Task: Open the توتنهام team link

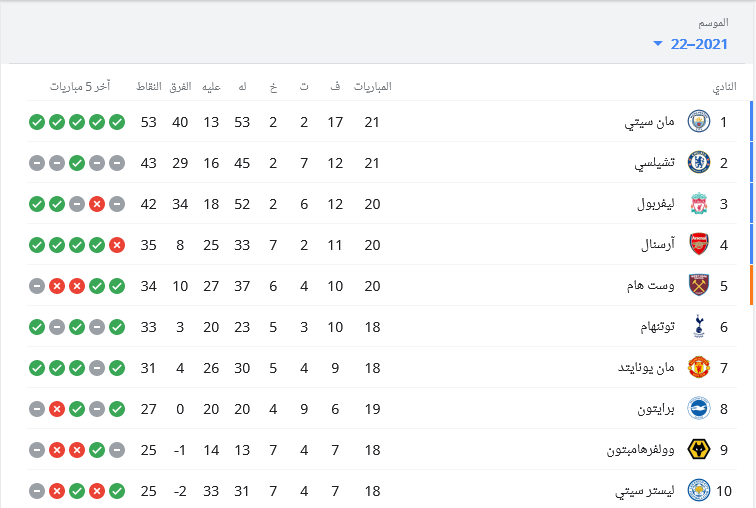Action: (657, 327)
